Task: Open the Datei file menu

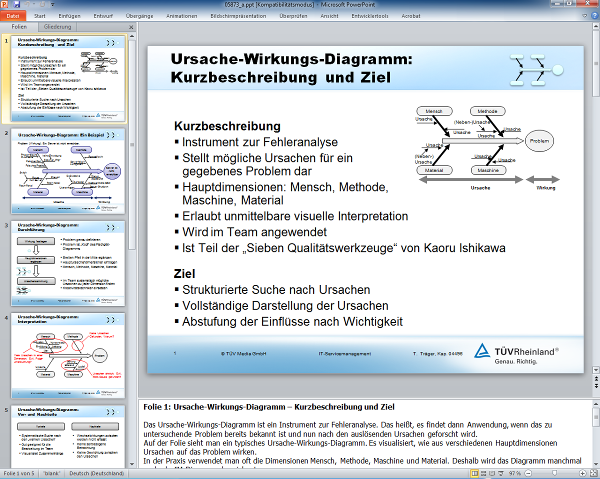Action: (16, 17)
